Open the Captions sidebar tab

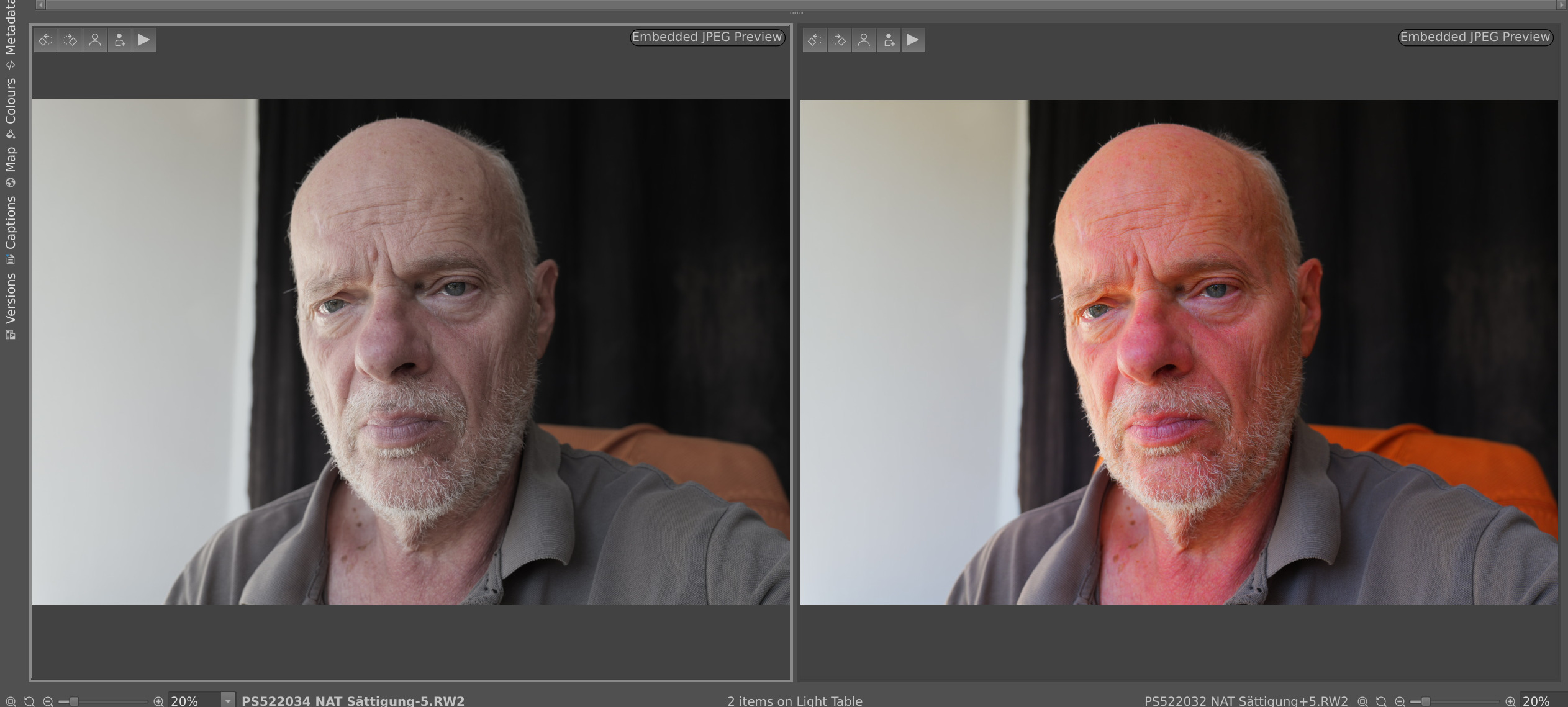click(x=11, y=230)
